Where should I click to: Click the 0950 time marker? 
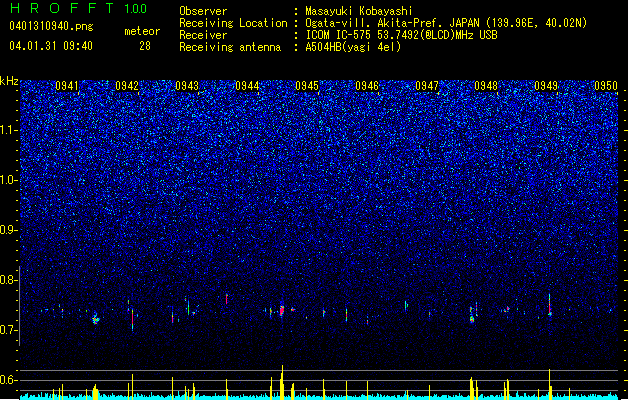point(606,86)
